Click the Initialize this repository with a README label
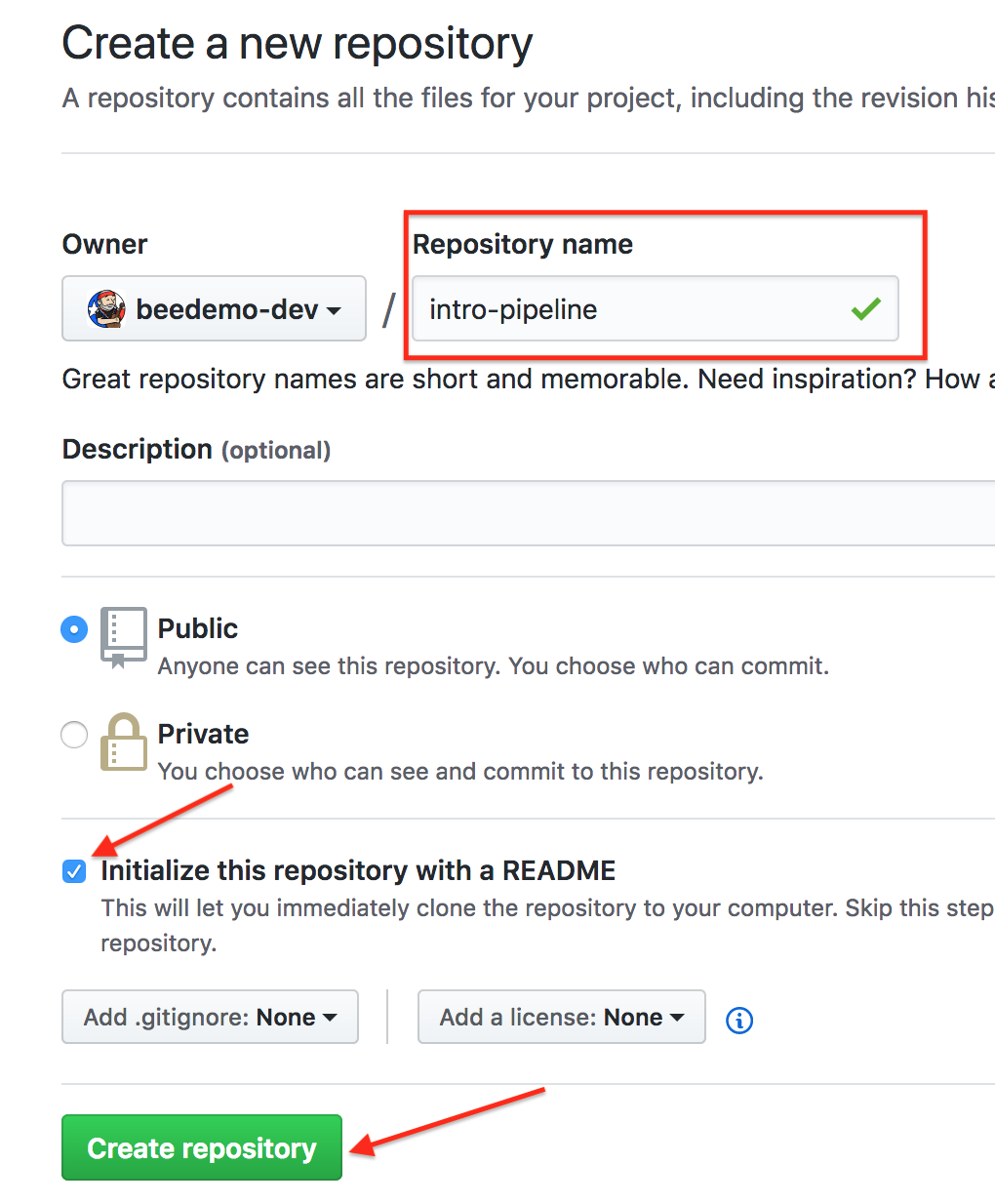The image size is (995, 1204). pos(358,870)
